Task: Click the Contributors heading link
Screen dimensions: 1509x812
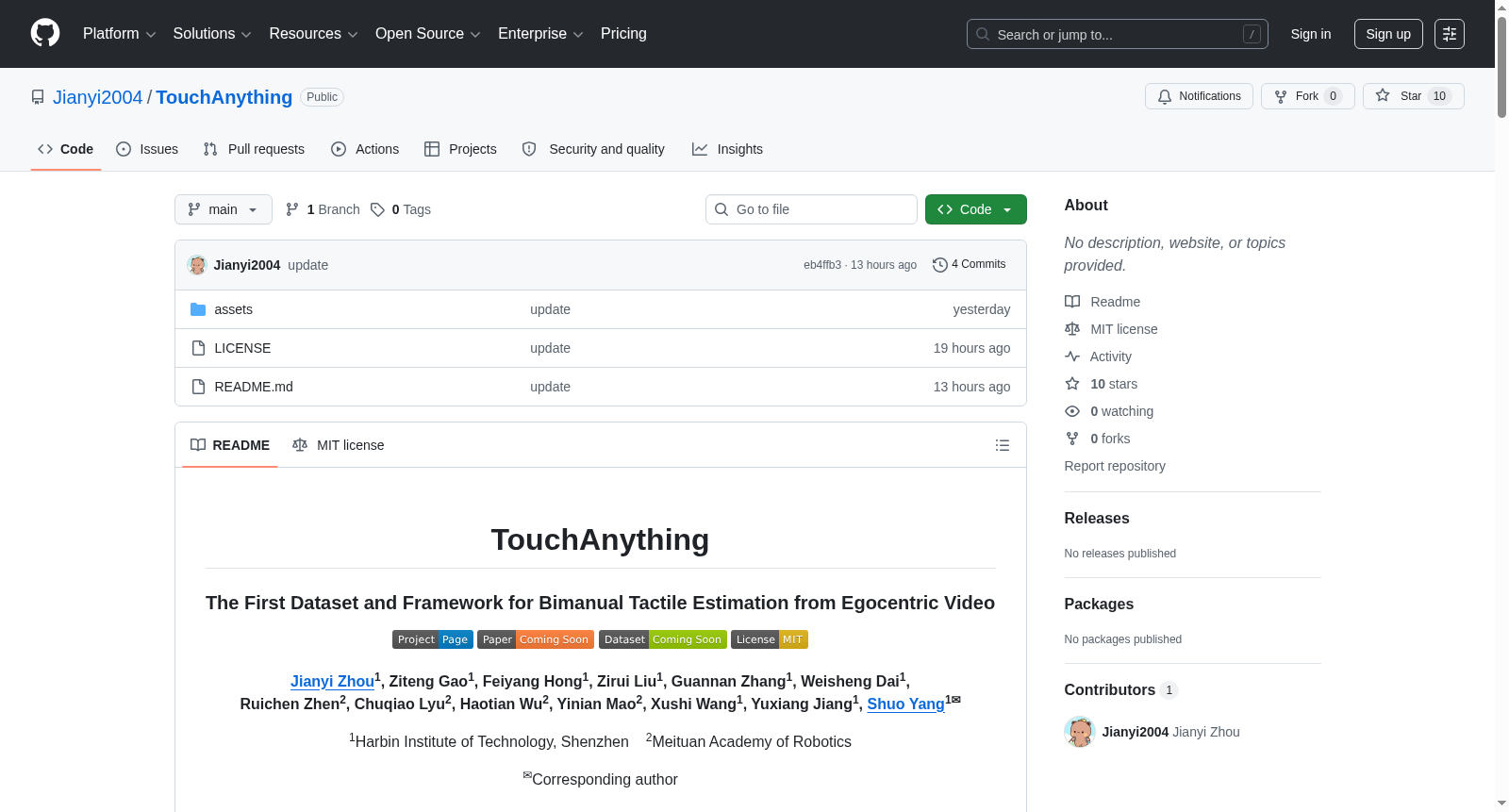Action: pos(1120,689)
